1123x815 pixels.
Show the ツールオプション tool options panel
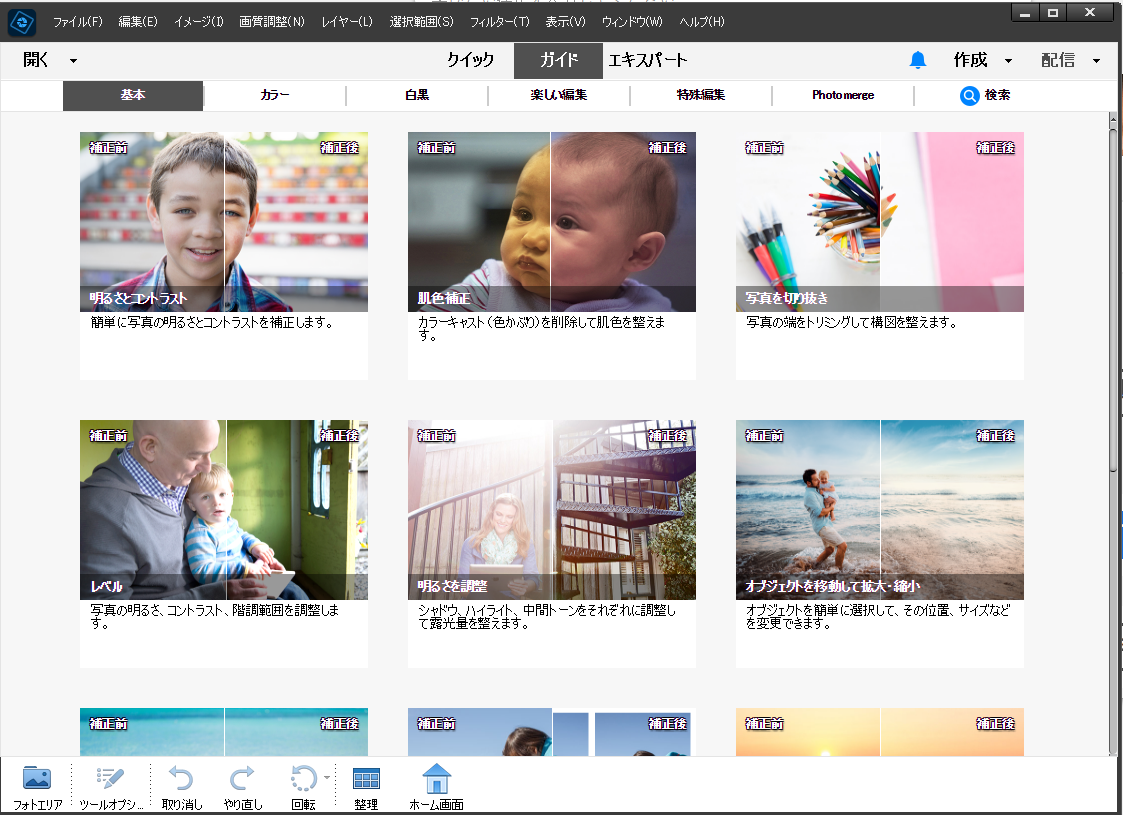(111, 786)
